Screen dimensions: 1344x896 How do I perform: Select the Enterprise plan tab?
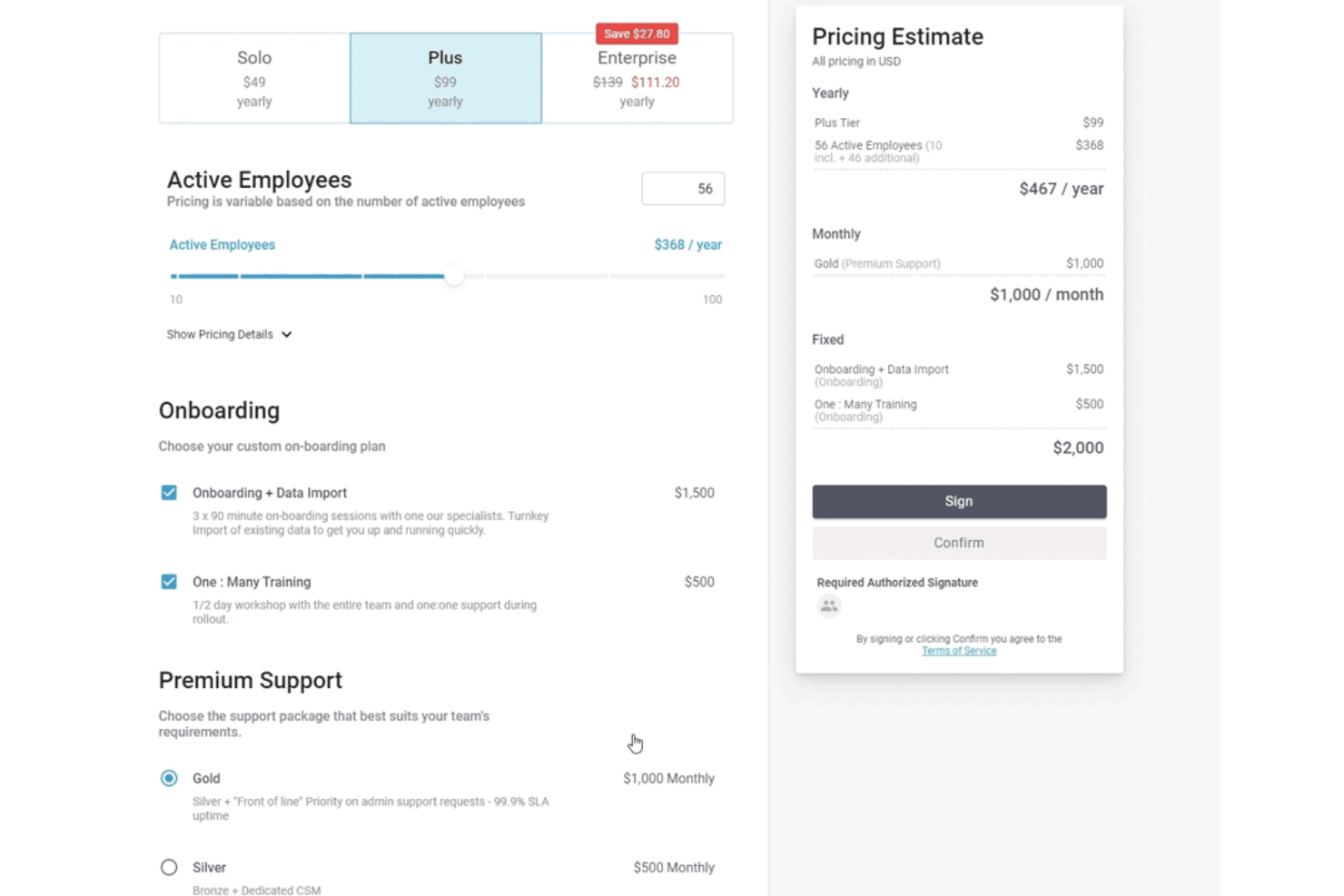pos(637,78)
